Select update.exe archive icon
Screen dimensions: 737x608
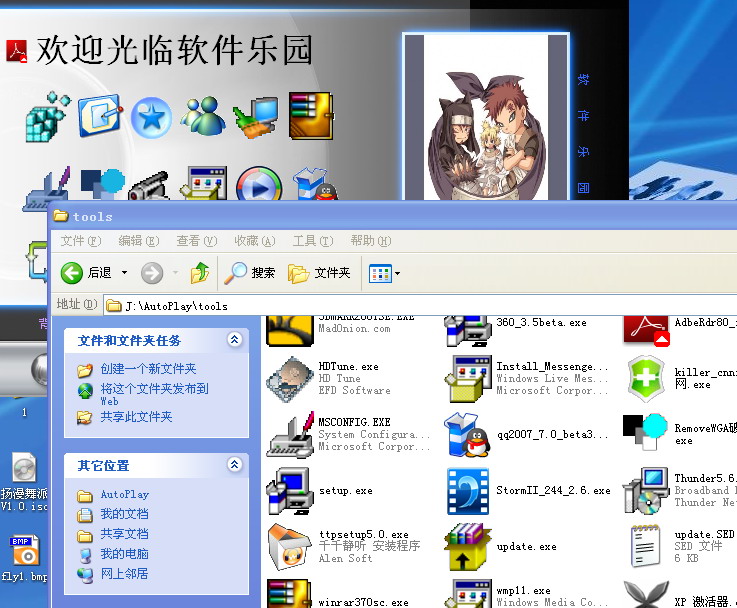[468, 547]
